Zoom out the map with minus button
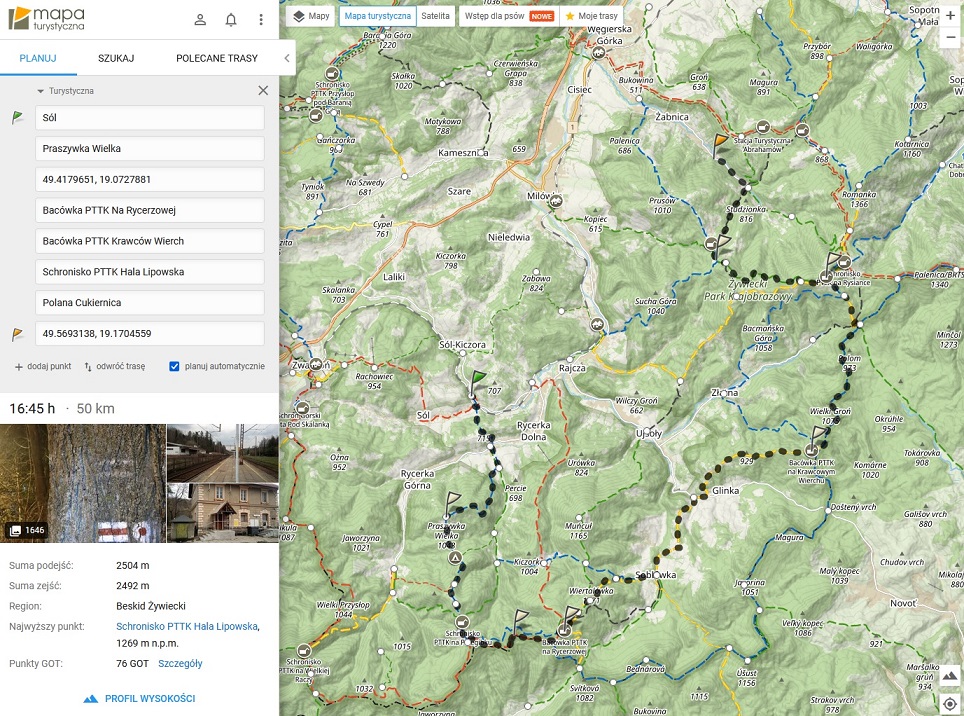This screenshot has height=716, width=964. (x=950, y=39)
